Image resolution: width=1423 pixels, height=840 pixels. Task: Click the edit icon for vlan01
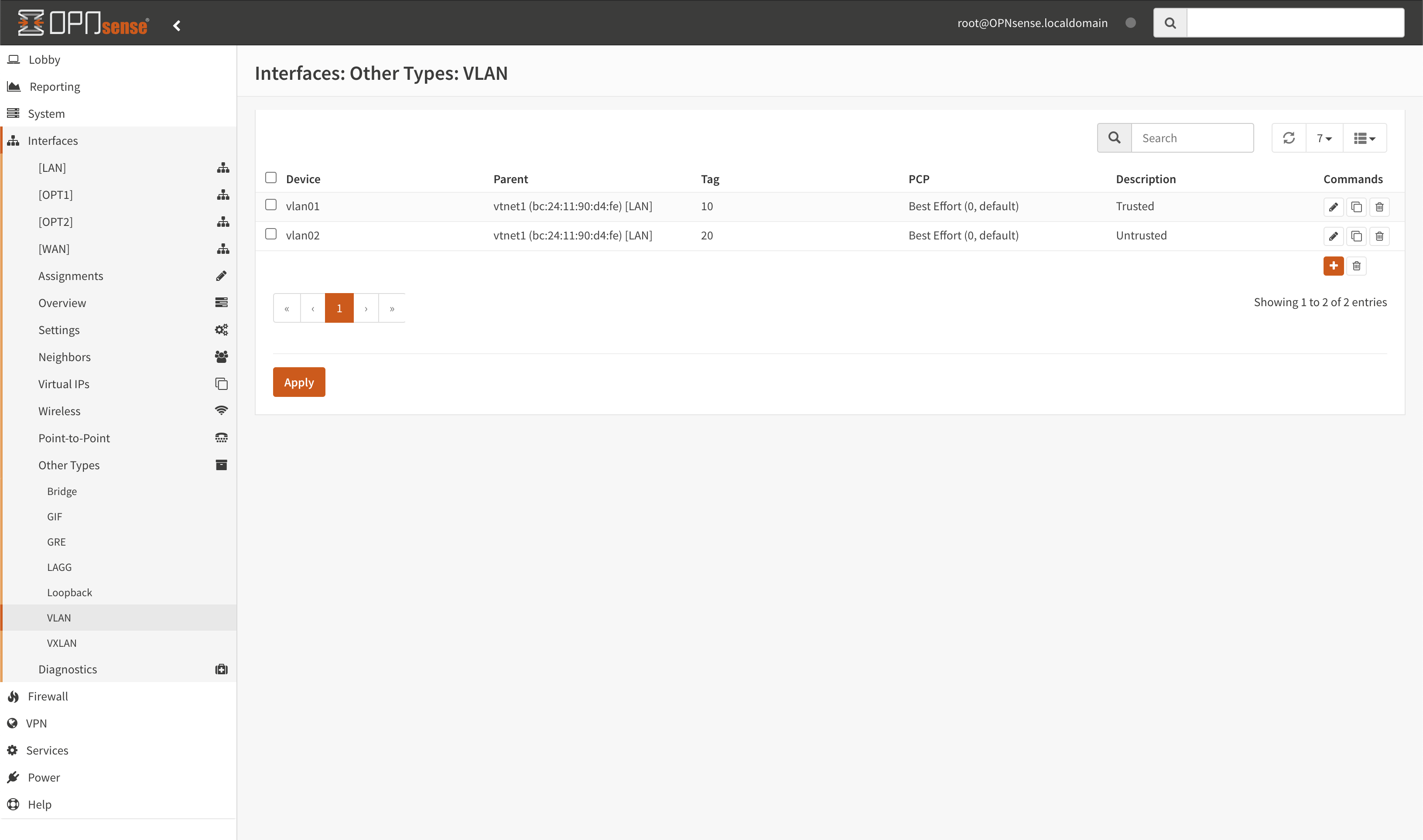point(1333,207)
